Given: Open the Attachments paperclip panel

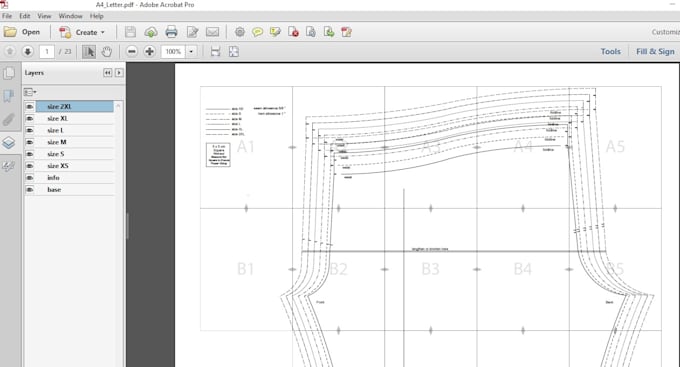Looking at the screenshot, I should point(9,119).
